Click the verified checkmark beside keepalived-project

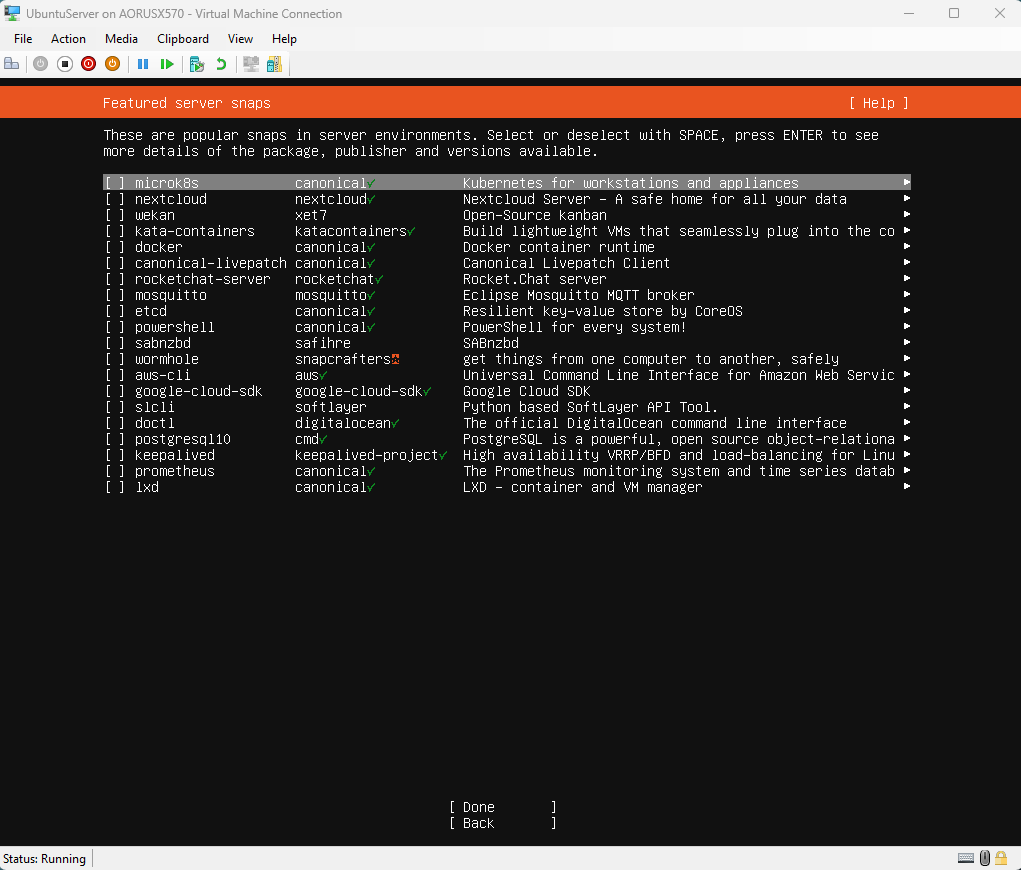pyautogui.click(x=443, y=455)
